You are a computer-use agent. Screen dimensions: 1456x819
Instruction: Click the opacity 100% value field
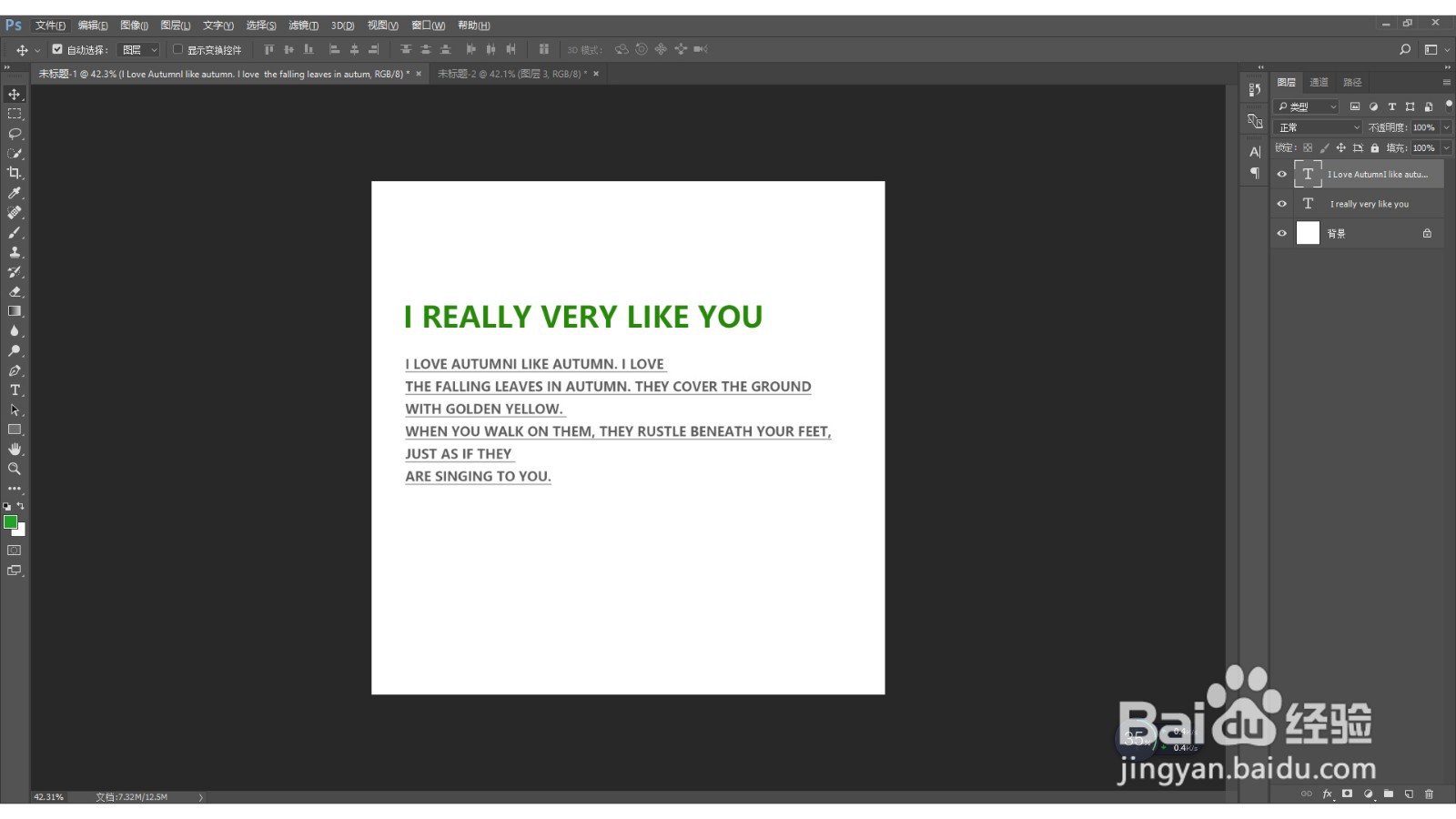1424,127
